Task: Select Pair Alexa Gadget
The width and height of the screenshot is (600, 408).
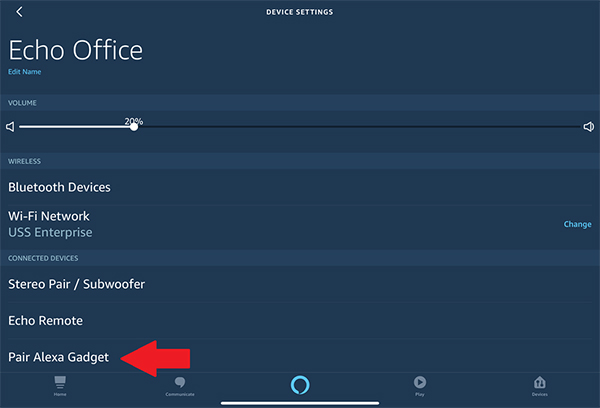Action: [300, 357]
